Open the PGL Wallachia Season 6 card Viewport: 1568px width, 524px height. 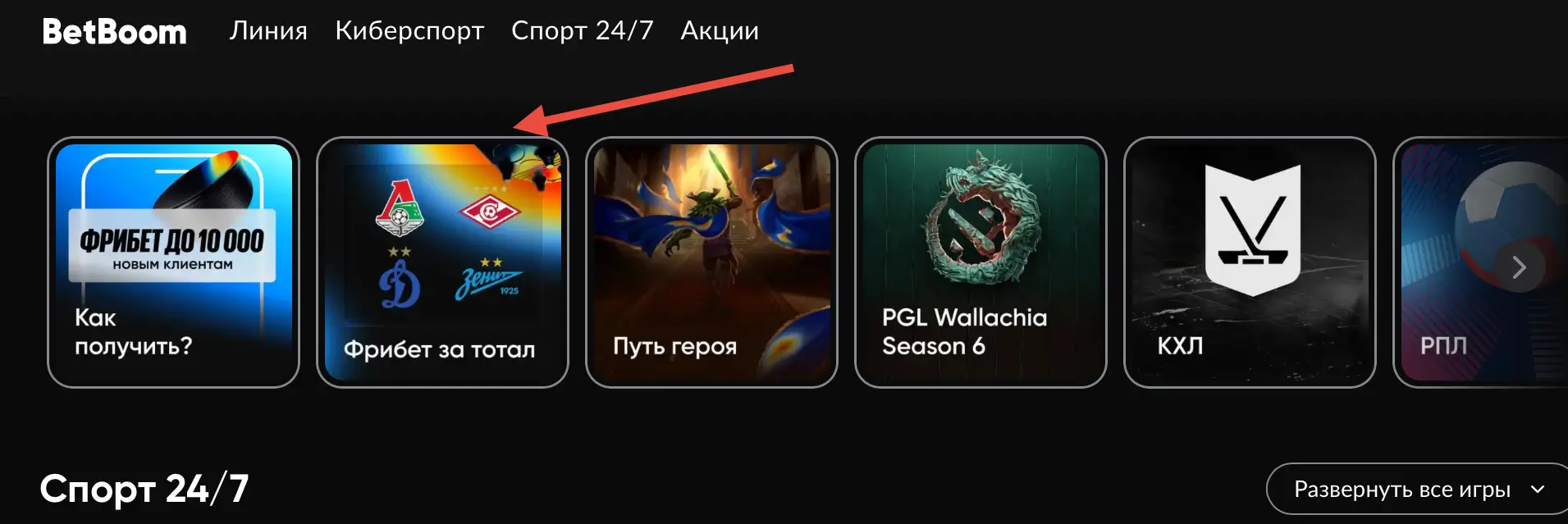coord(981,262)
